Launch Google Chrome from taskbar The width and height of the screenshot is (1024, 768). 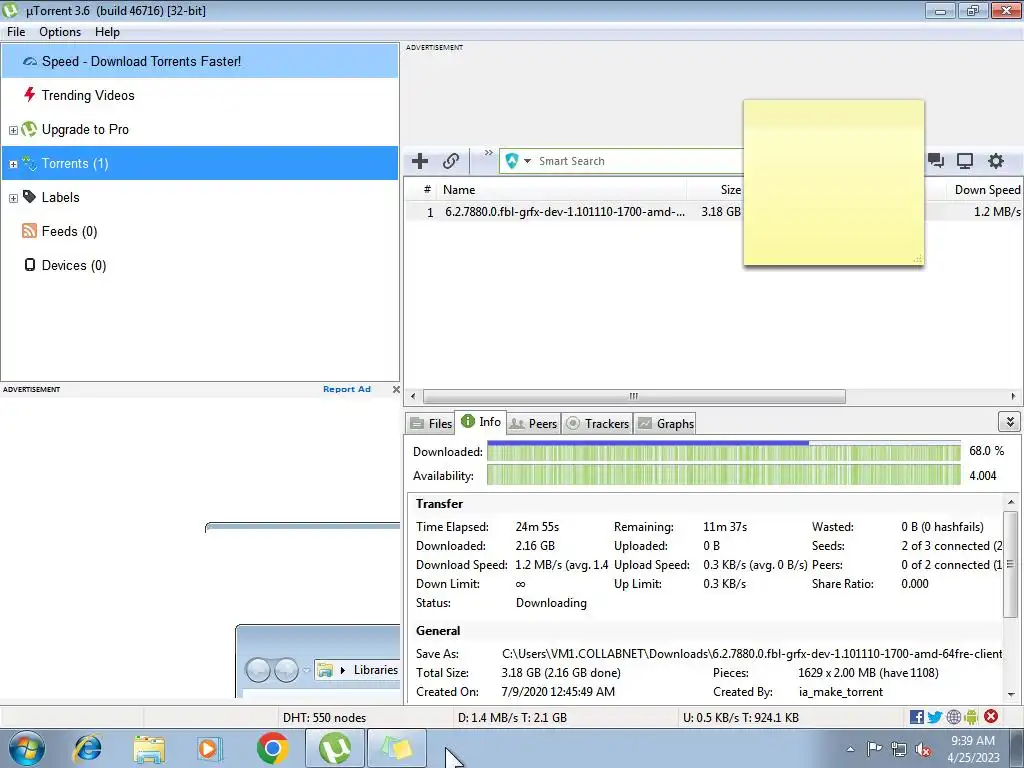click(272, 748)
